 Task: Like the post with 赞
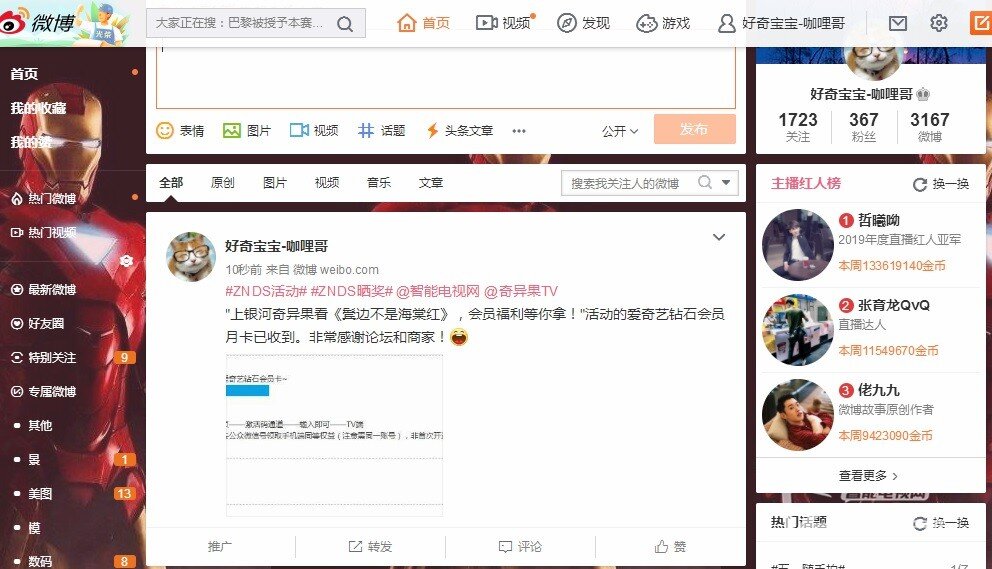pos(670,546)
